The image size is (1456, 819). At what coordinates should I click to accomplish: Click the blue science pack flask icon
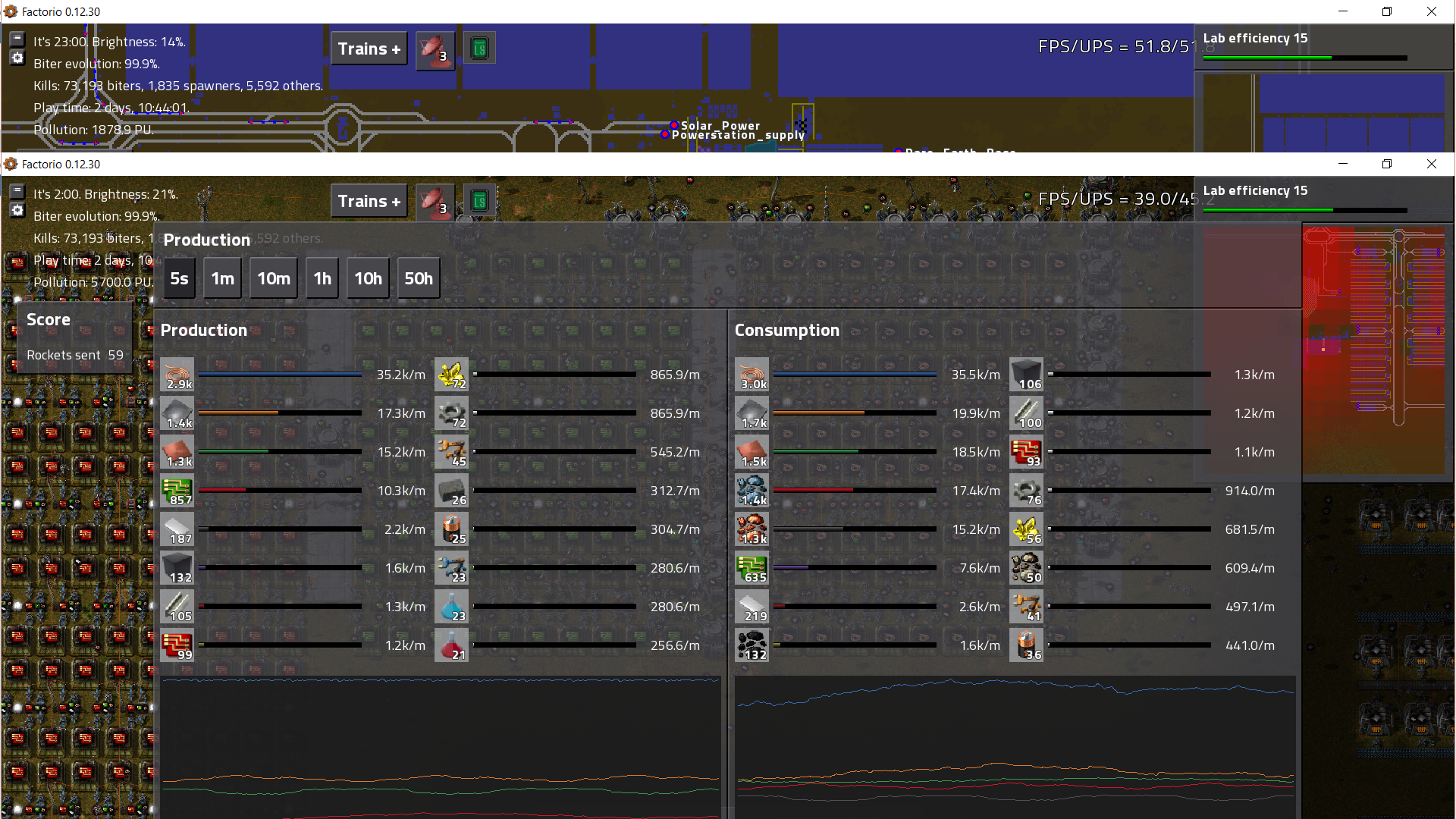451,607
